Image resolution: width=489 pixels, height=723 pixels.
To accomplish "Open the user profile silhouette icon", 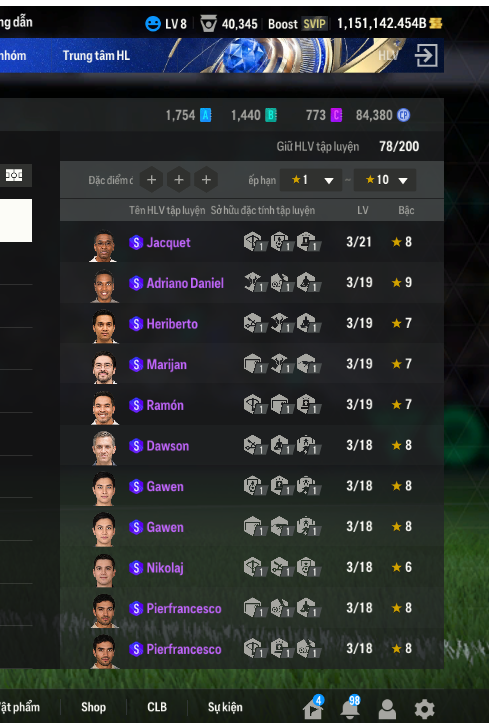I will pyautogui.click(x=387, y=709).
